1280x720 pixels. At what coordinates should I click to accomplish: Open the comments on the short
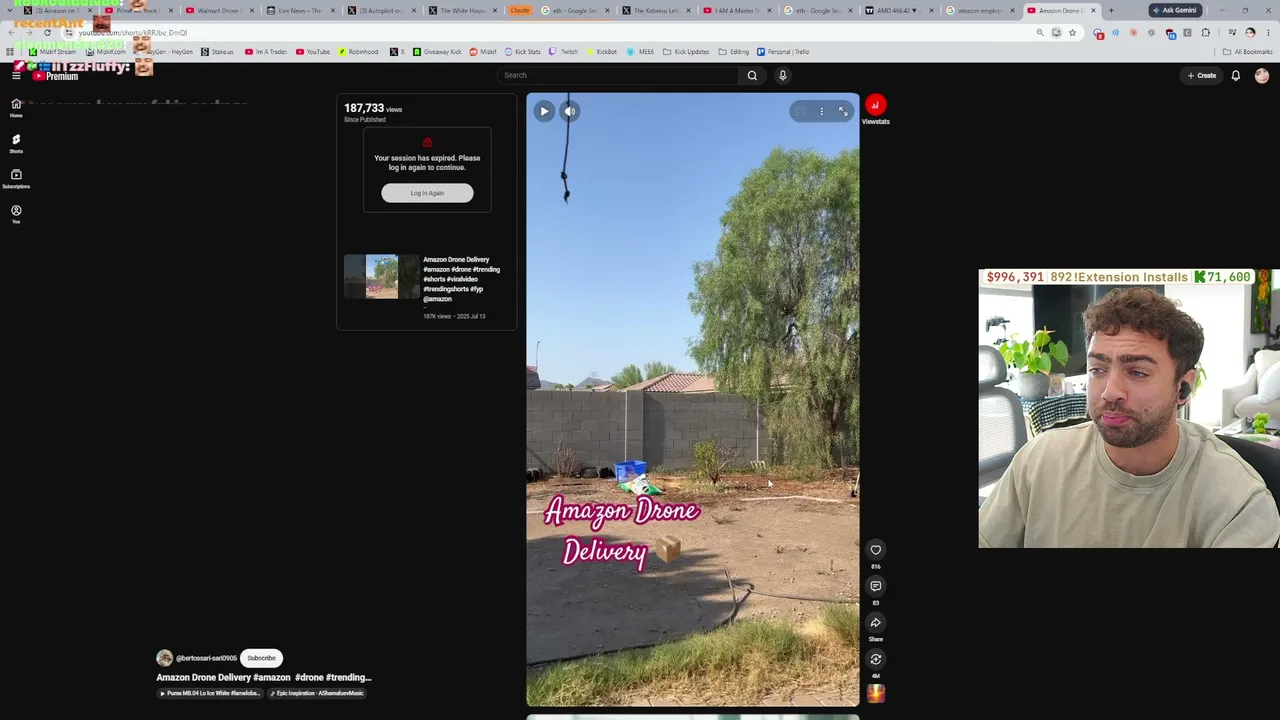coord(875,586)
